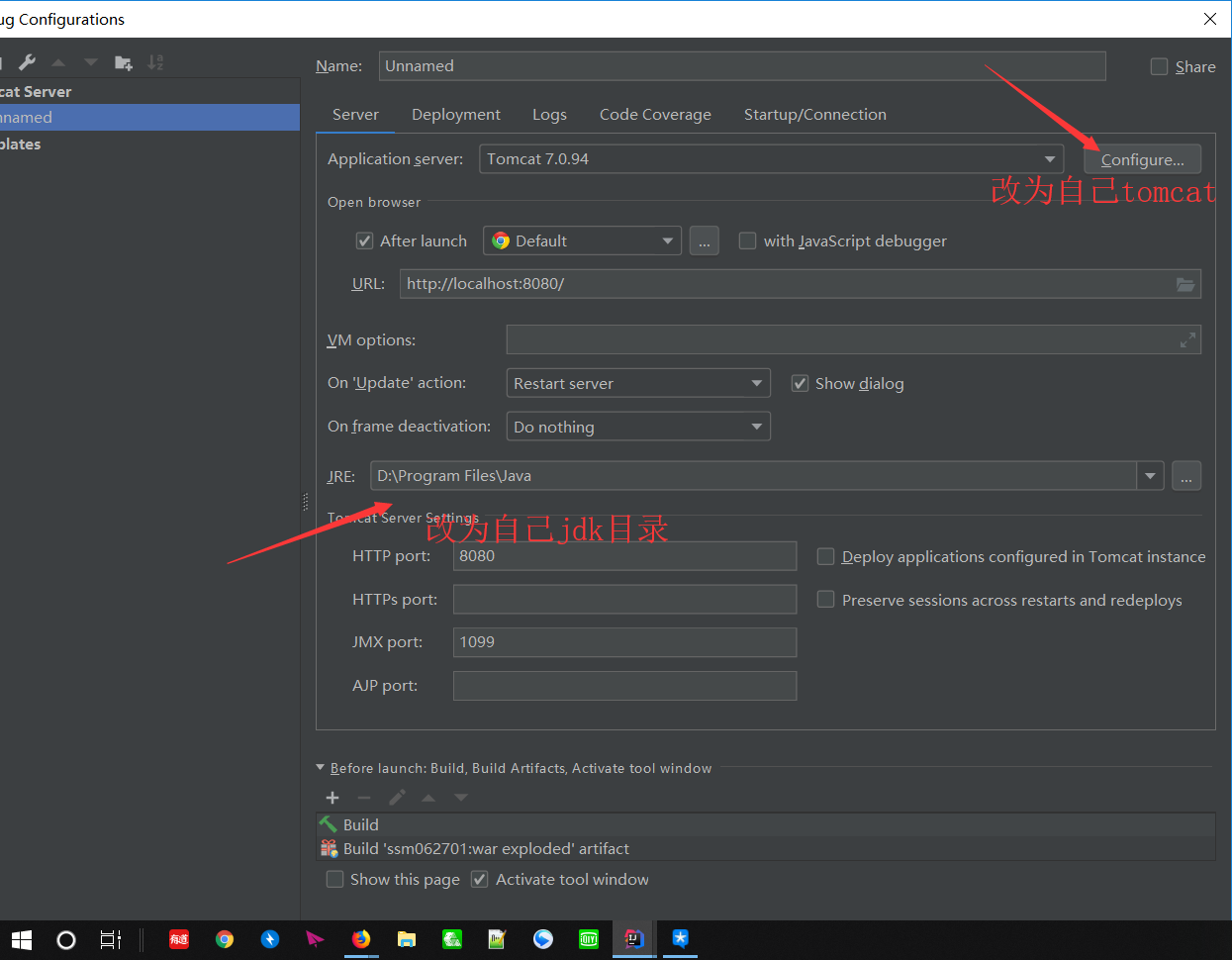Viewport: 1232px width, 960px height.
Task: Check the Show this page checkbox
Action: tap(334, 879)
